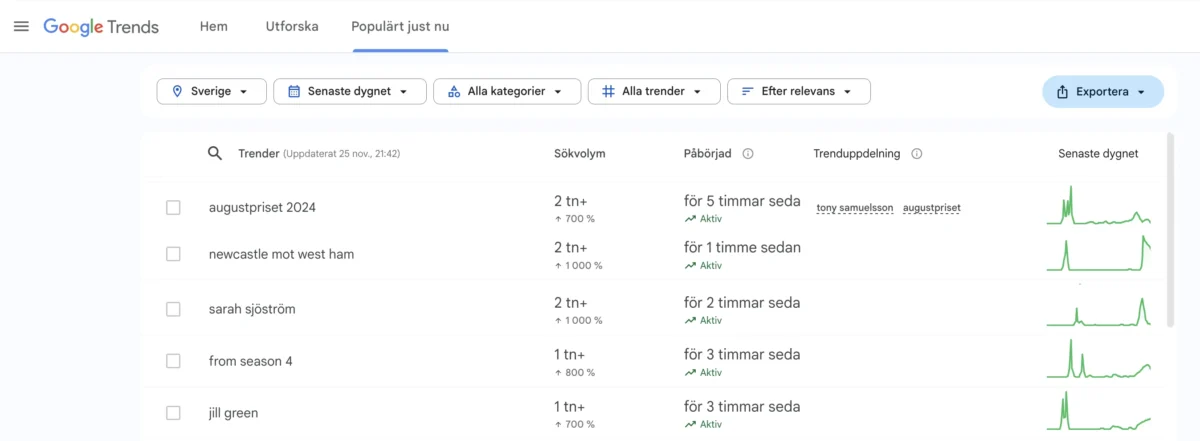
Task: Open the newcastle mot west ham trend
Action: coord(281,254)
